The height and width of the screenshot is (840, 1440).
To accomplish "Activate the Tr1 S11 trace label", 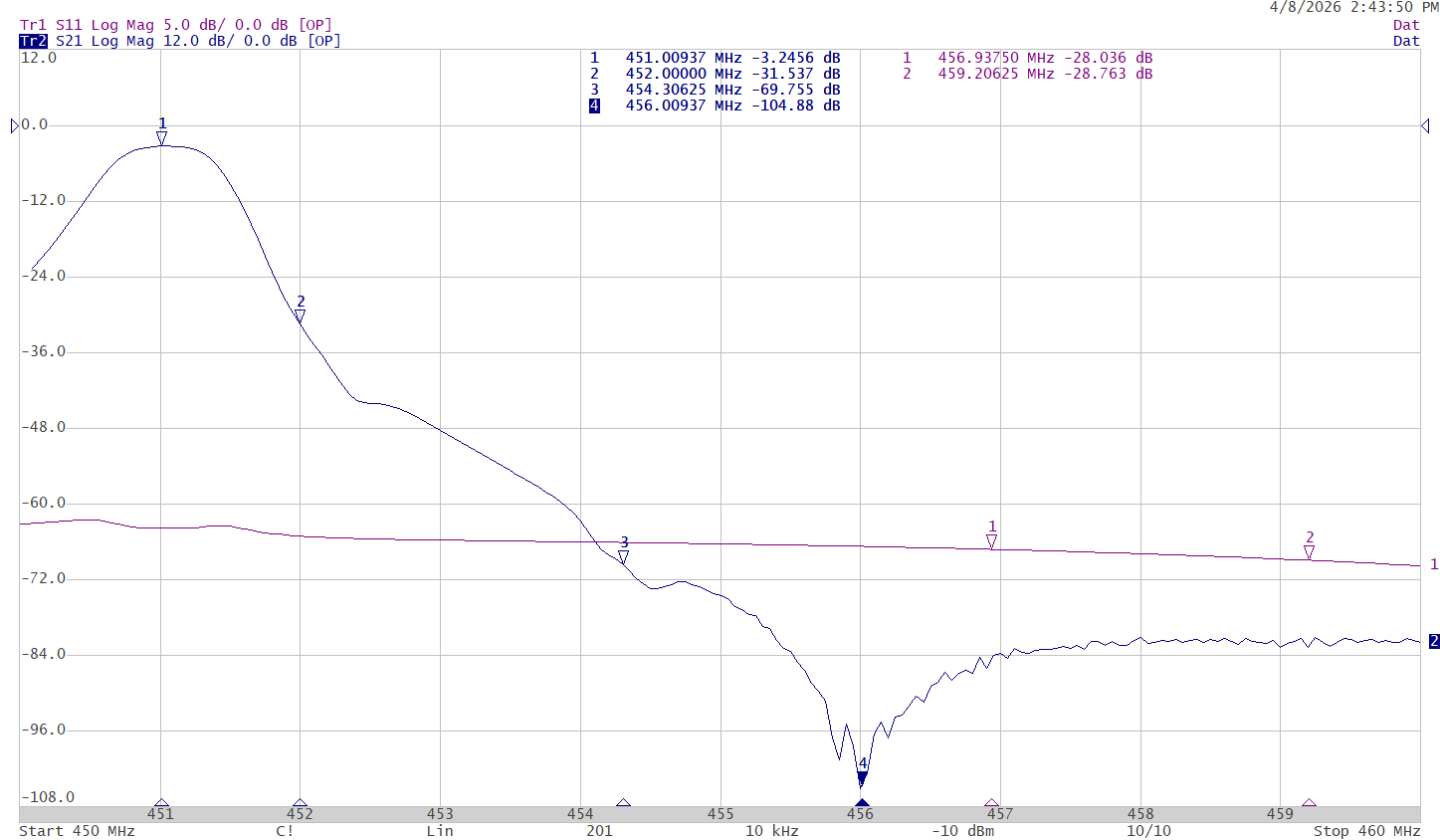I will point(176,25).
